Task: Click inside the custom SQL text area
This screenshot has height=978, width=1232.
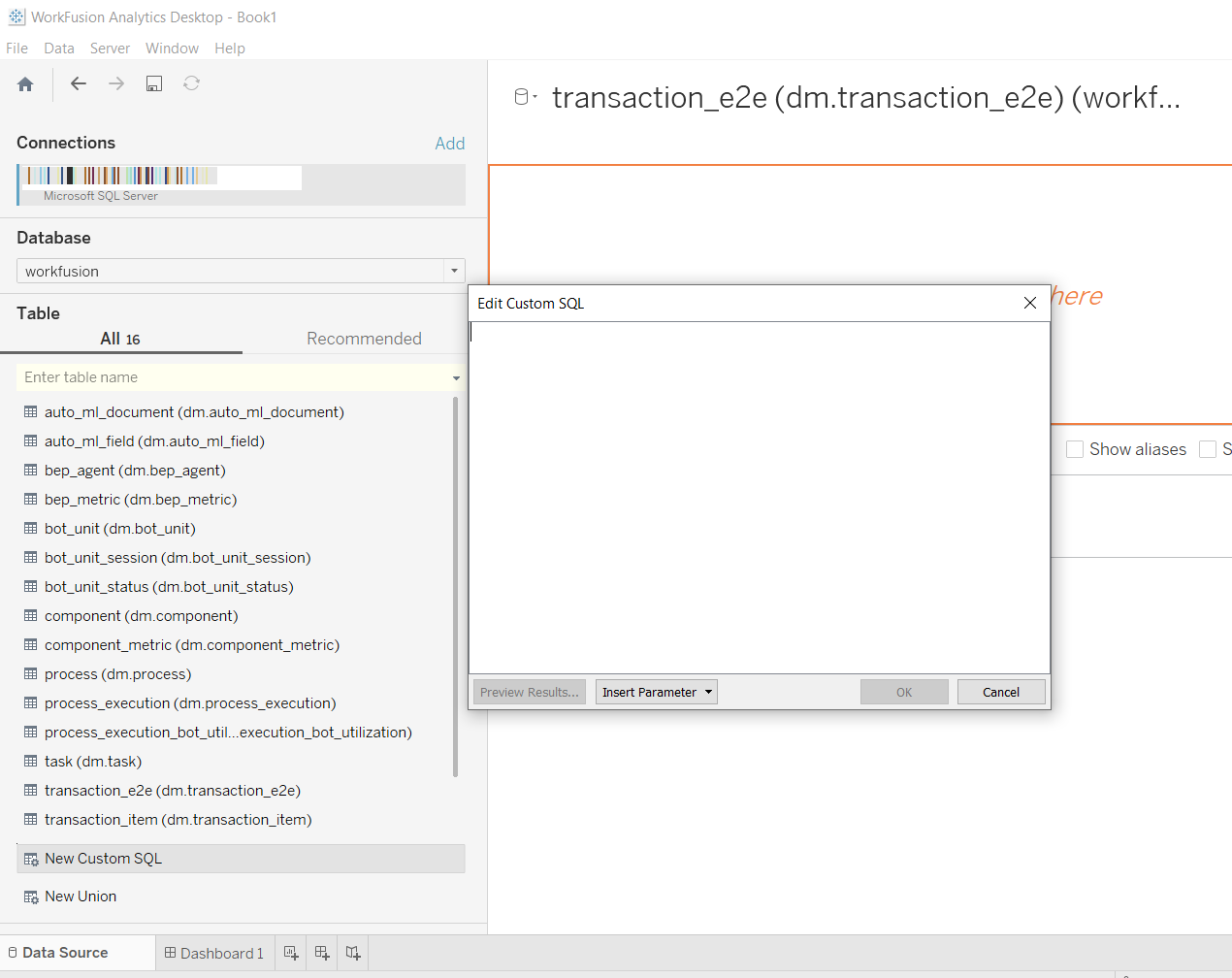Action: [759, 498]
